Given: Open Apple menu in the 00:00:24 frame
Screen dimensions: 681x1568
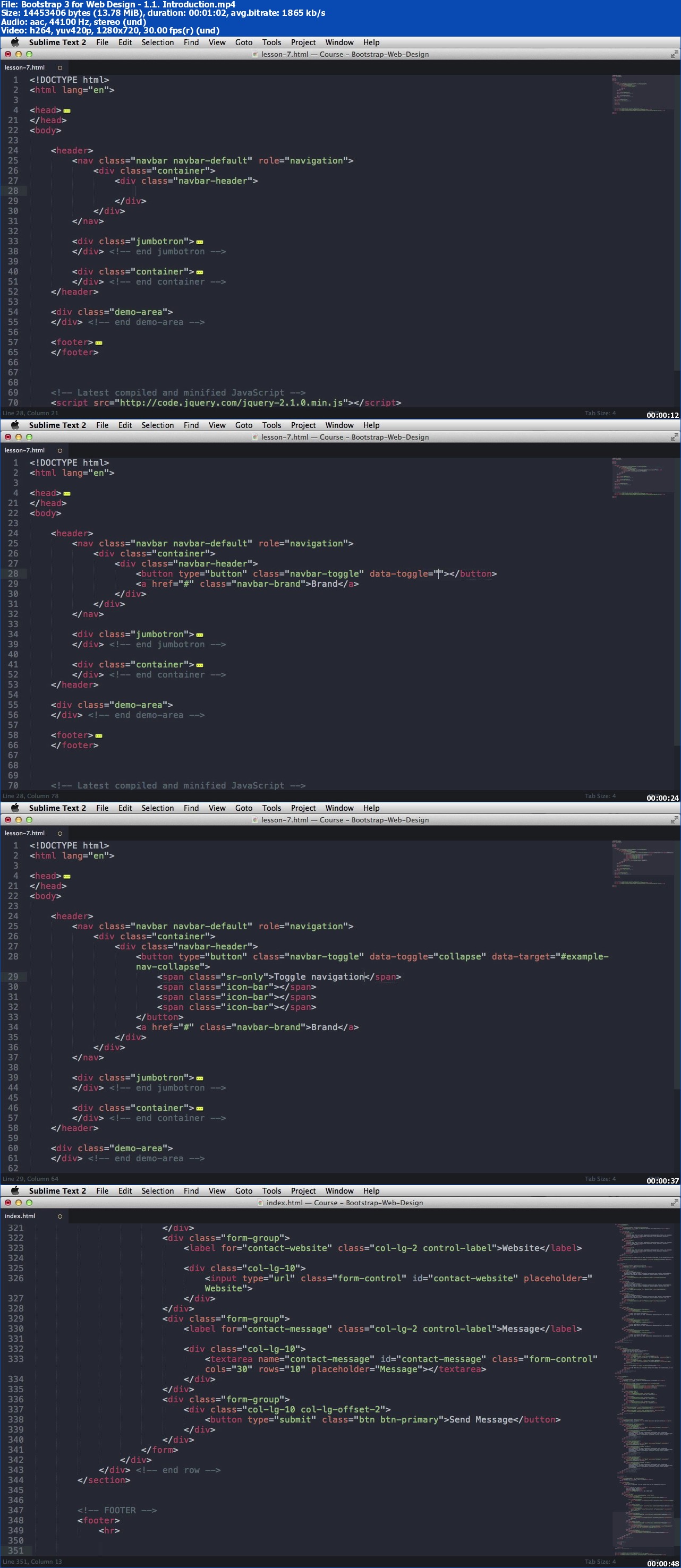Looking at the screenshot, I should point(15,425).
